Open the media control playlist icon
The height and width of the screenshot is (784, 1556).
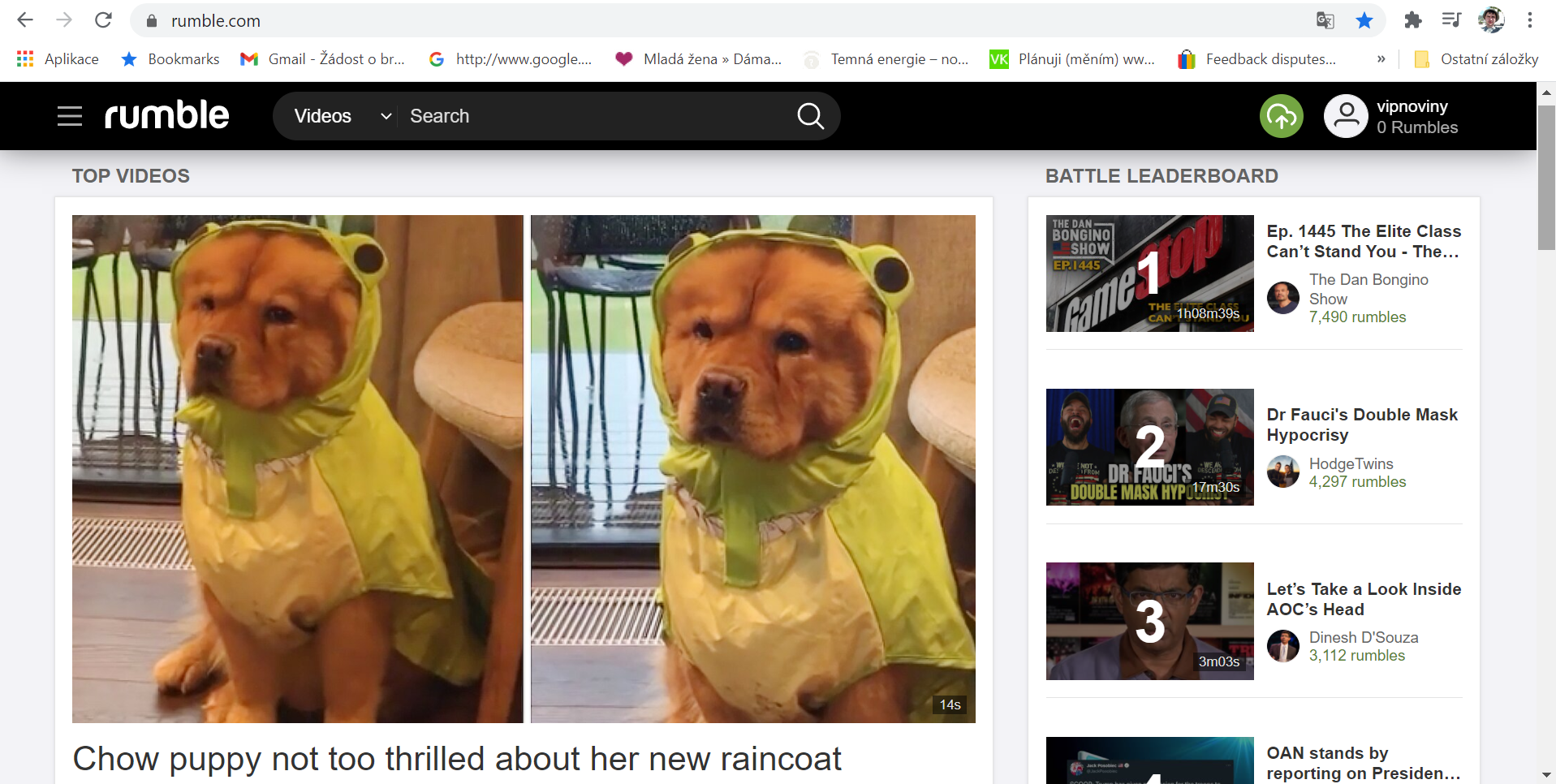tap(1451, 20)
